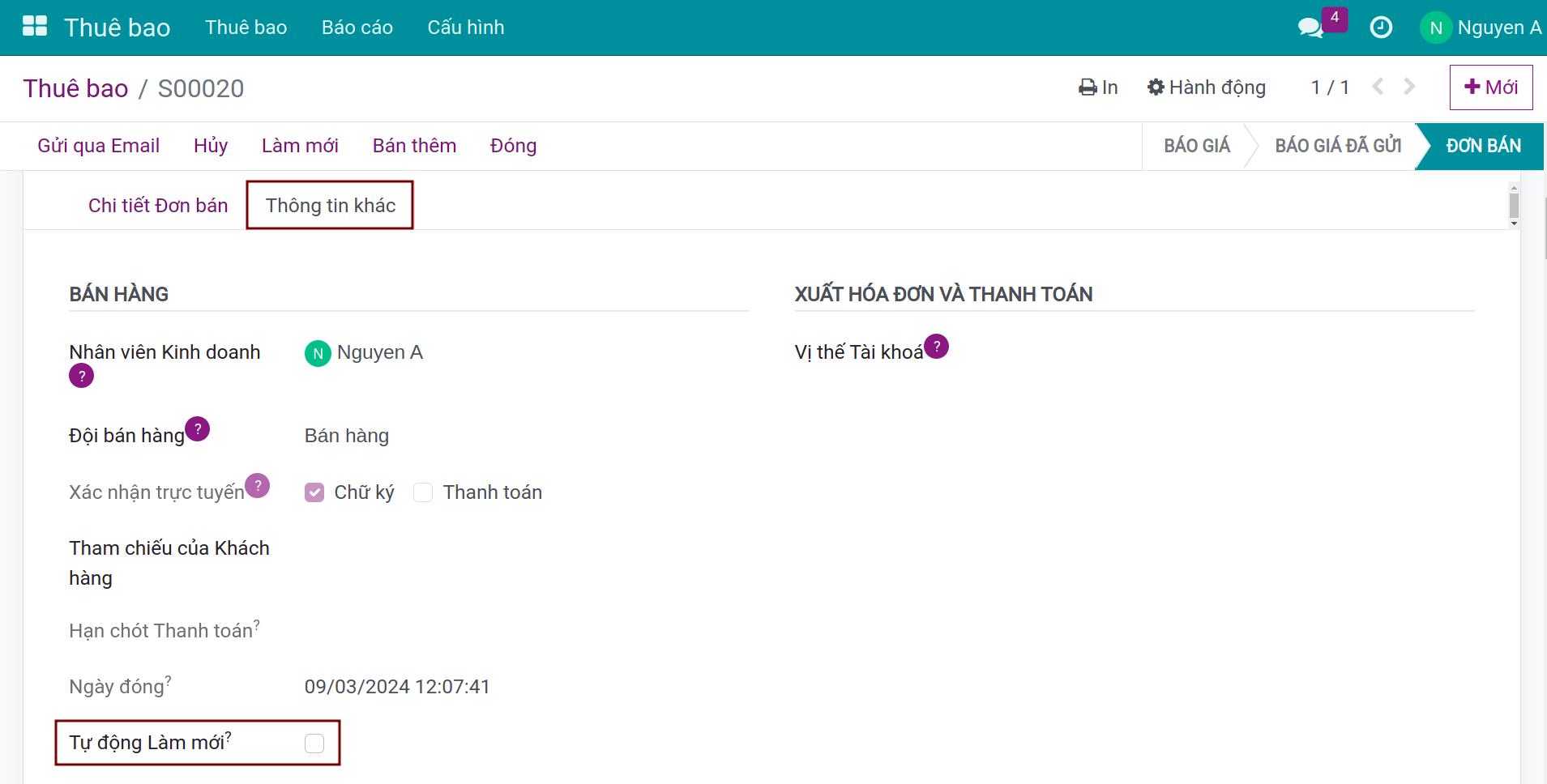Click the vertical scrollbar of the form

1514,206
